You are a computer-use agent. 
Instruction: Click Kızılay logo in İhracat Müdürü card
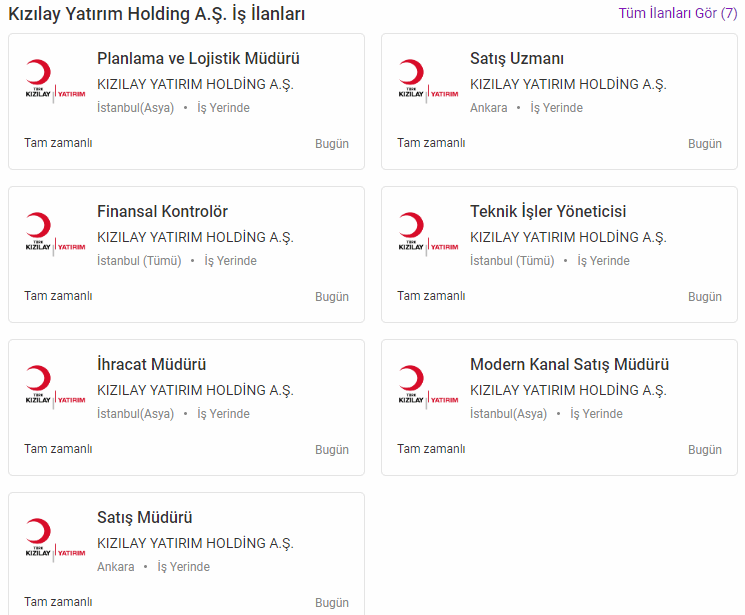point(55,386)
